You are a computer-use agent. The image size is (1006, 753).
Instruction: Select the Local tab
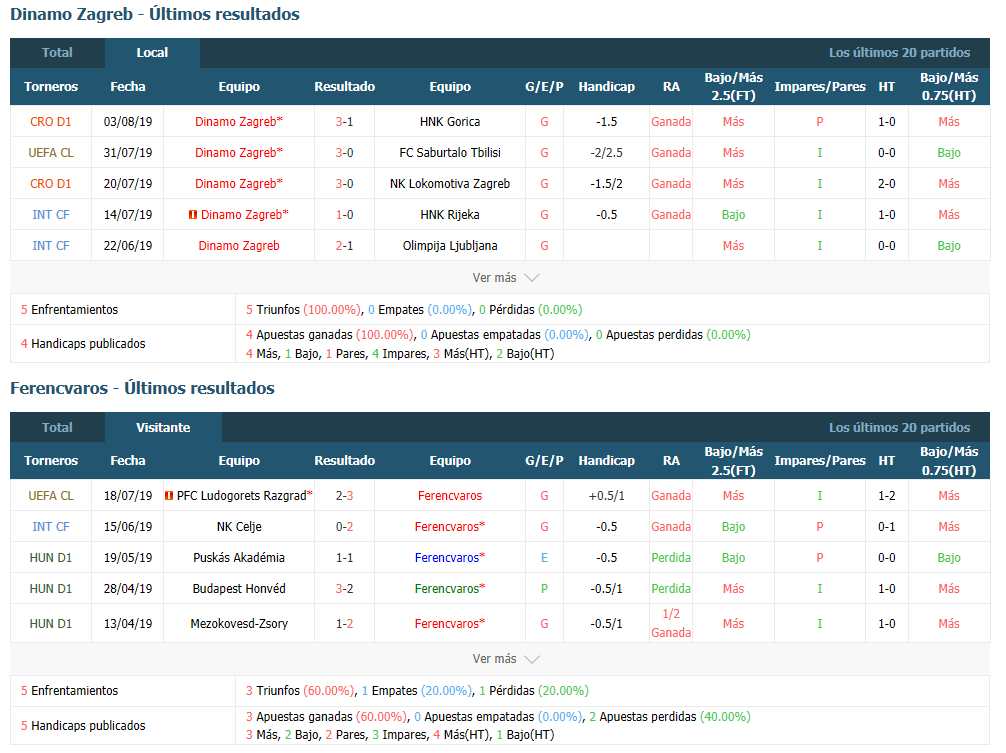pos(152,53)
